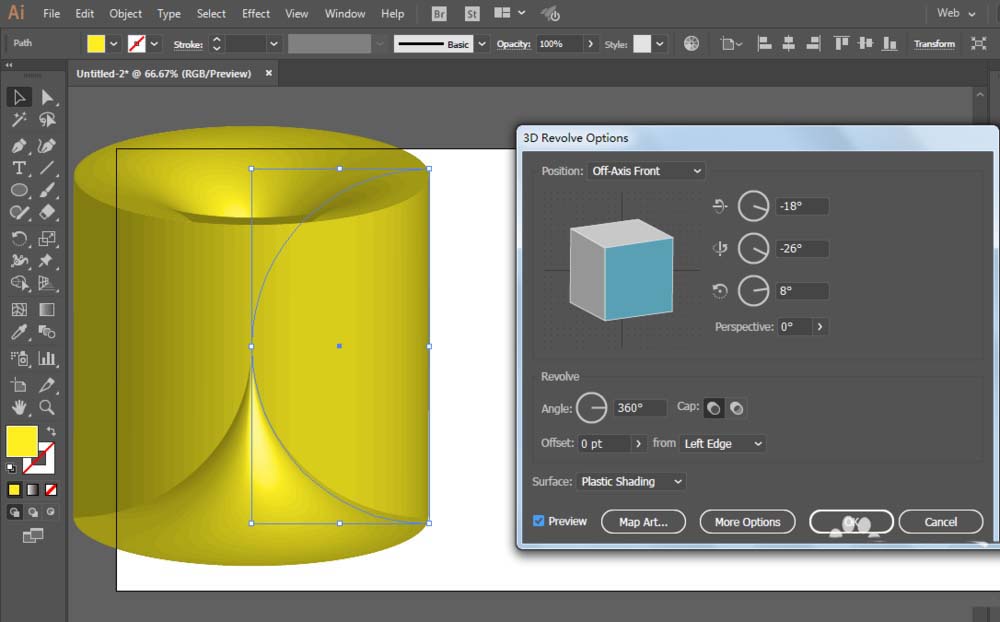Select the Lasso tool

(47, 120)
